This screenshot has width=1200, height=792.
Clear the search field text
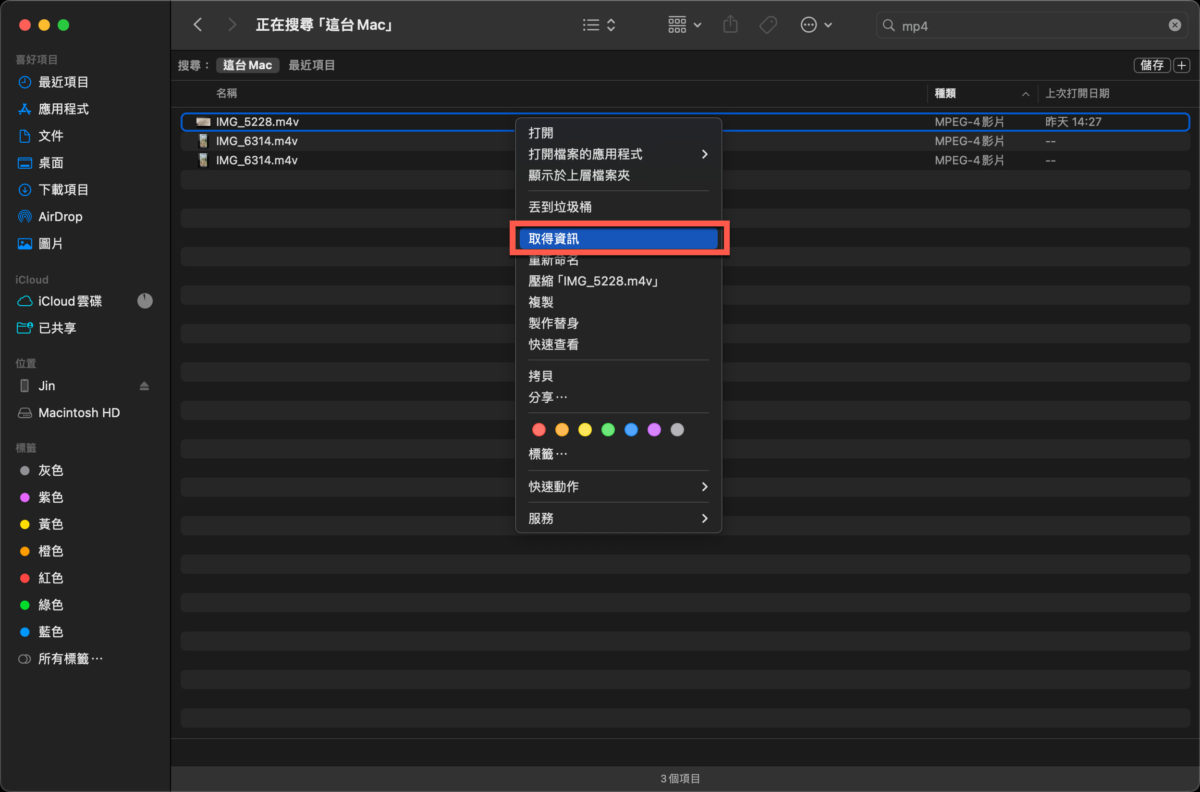pos(1174,26)
